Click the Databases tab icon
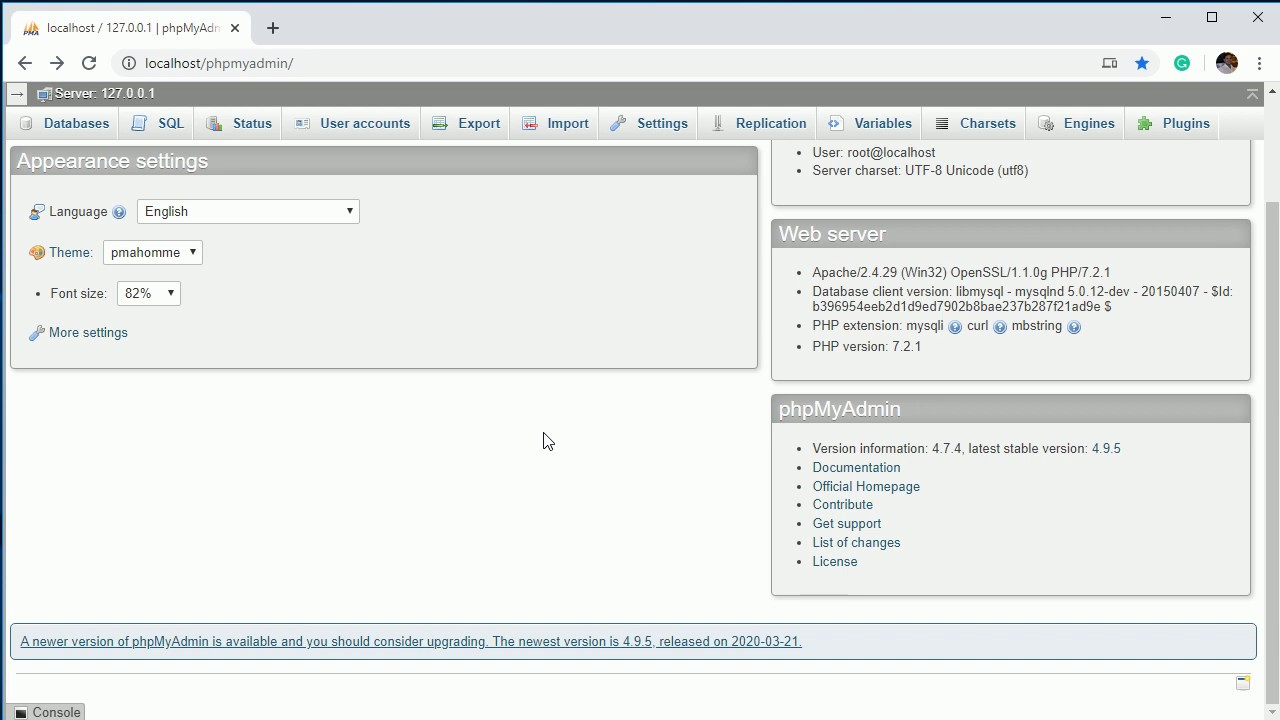Screen dimensions: 1280x720 (27, 124)
